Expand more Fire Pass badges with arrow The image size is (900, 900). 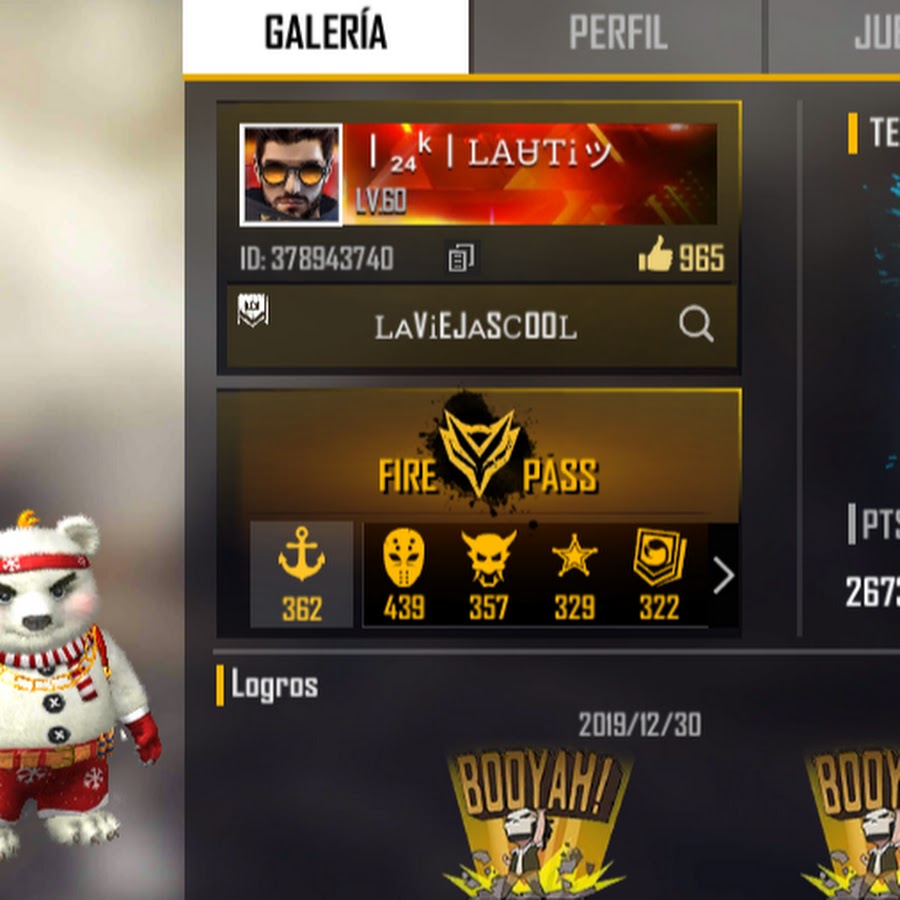(723, 576)
